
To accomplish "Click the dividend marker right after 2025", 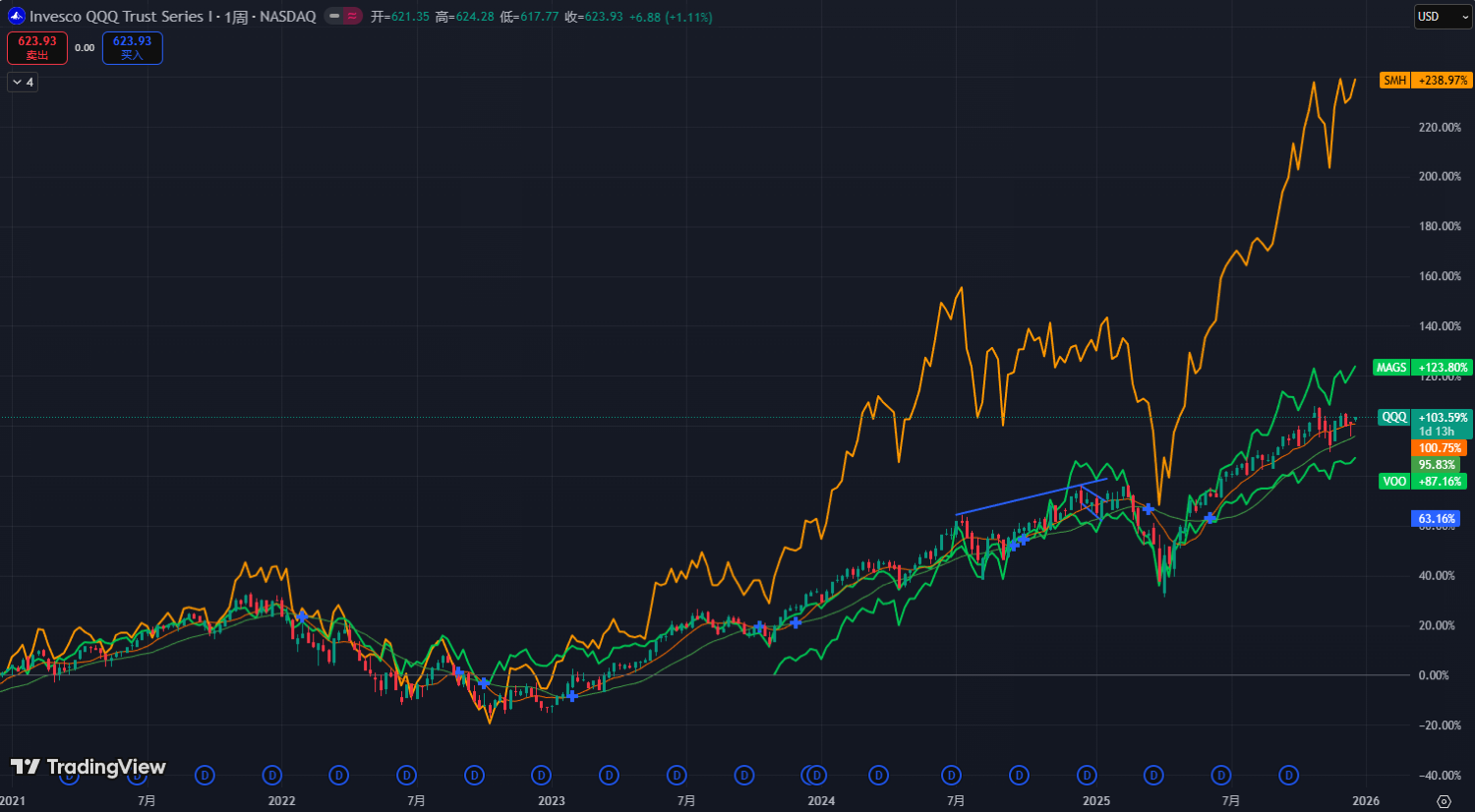I will coord(1153,776).
